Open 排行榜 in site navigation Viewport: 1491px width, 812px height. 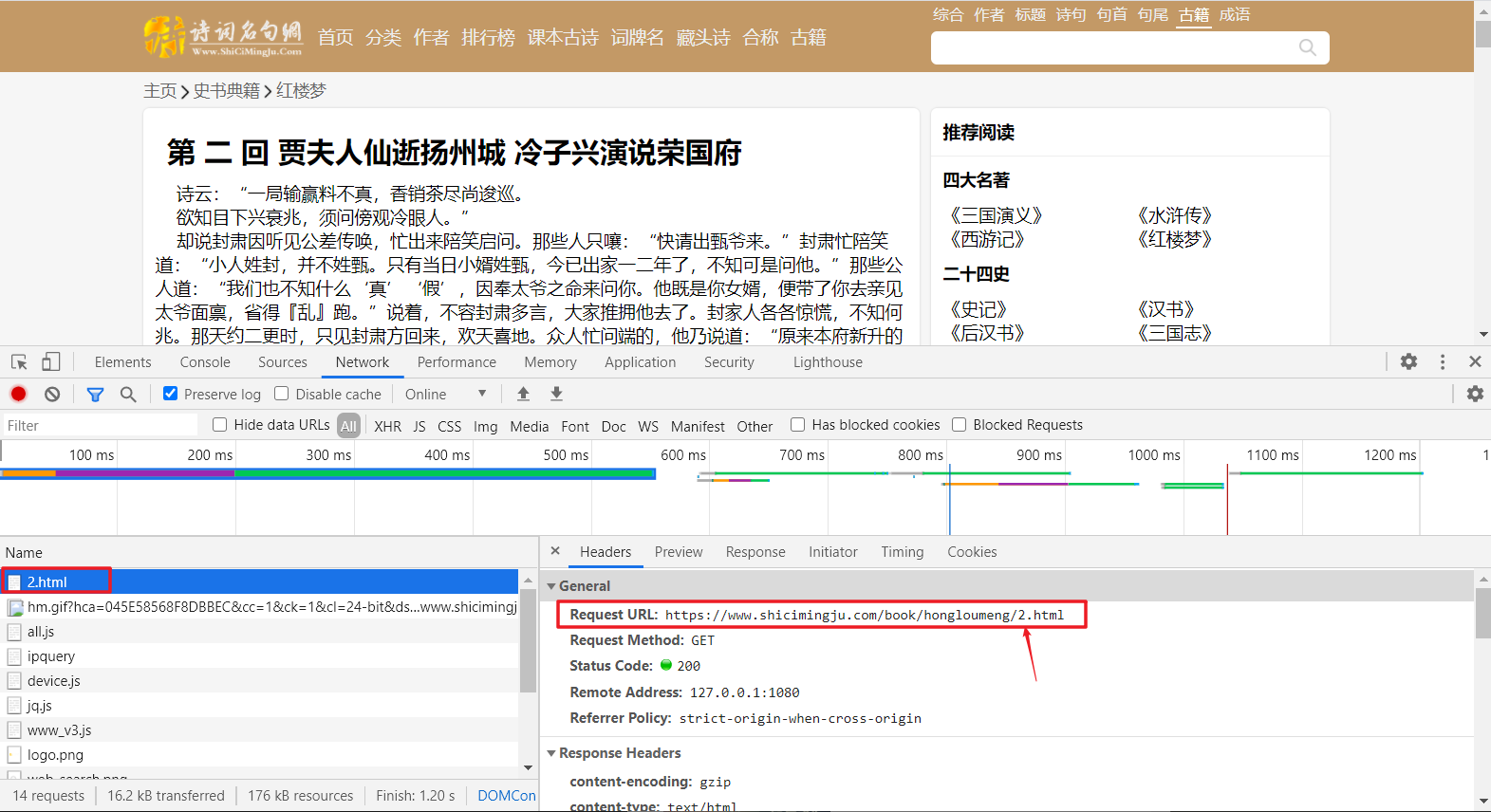tap(488, 37)
